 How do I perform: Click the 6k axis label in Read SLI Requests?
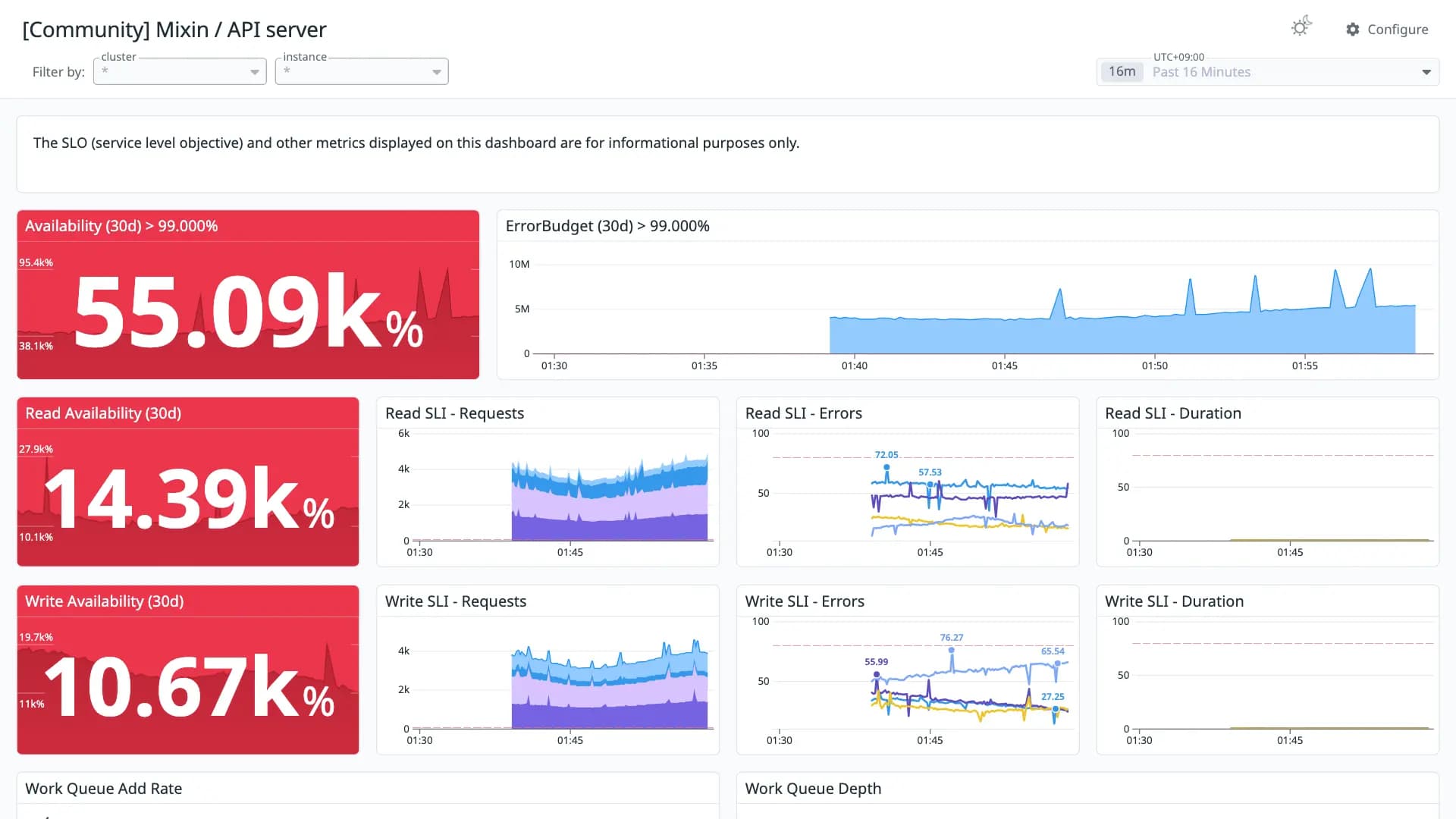pyautogui.click(x=404, y=433)
